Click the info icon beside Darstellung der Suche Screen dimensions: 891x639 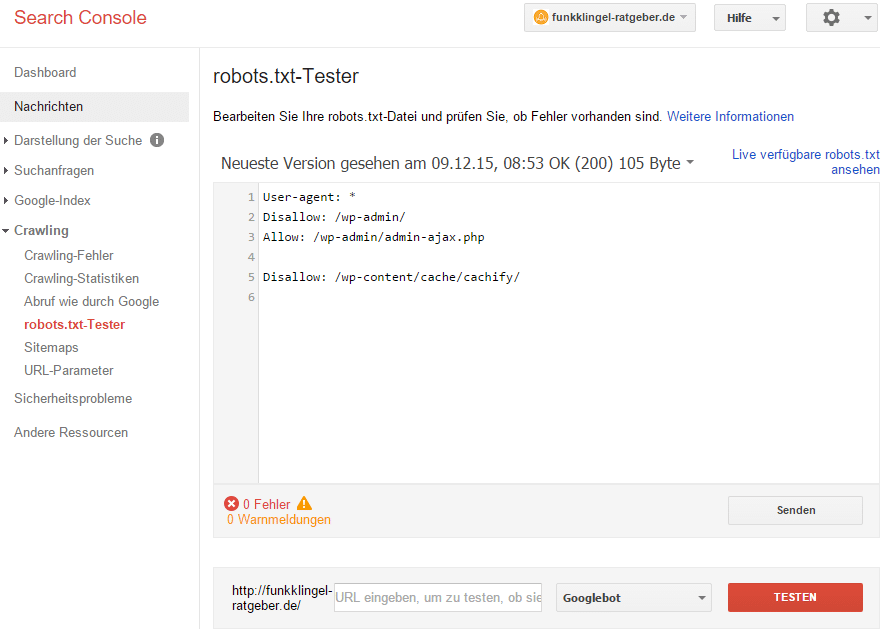[x=157, y=140]
